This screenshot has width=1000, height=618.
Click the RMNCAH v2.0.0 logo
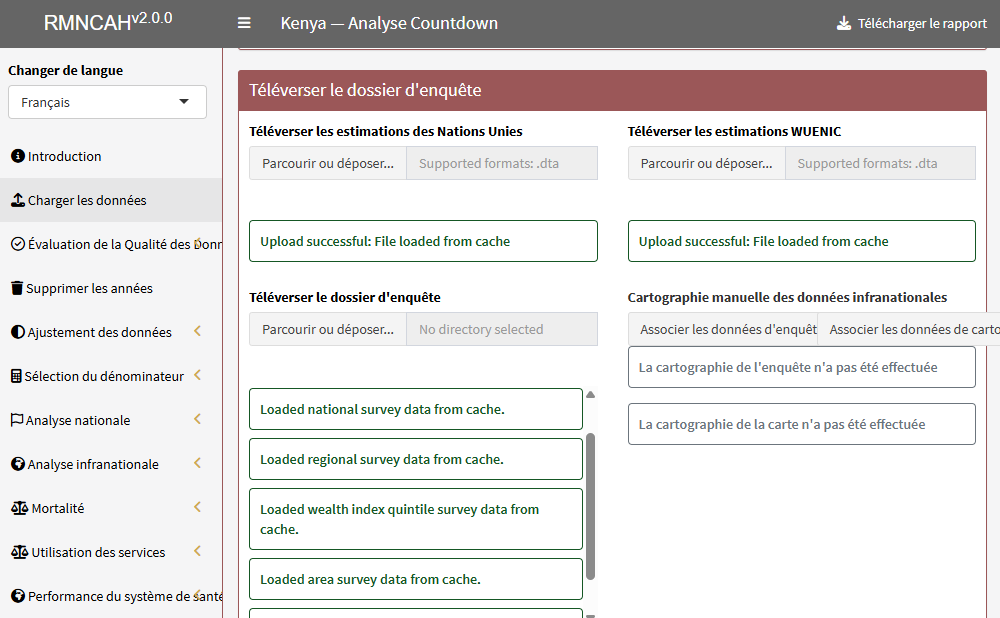[x=108, y=21]
